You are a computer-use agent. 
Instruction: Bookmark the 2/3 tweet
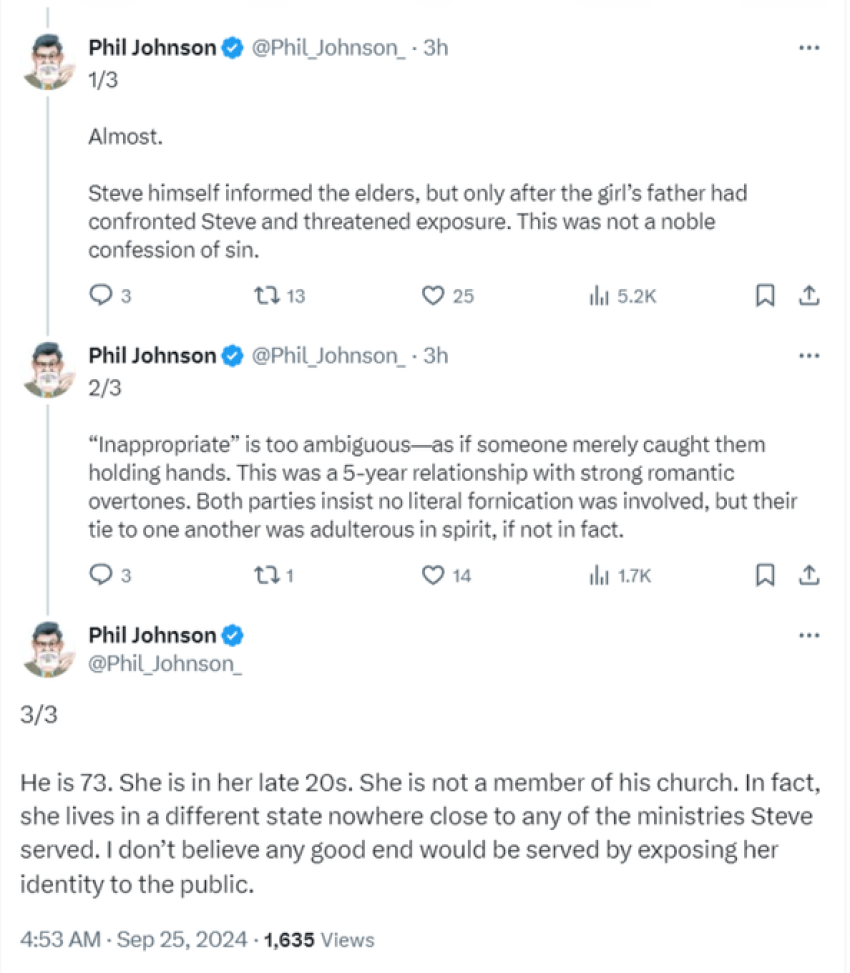(765, 575)
